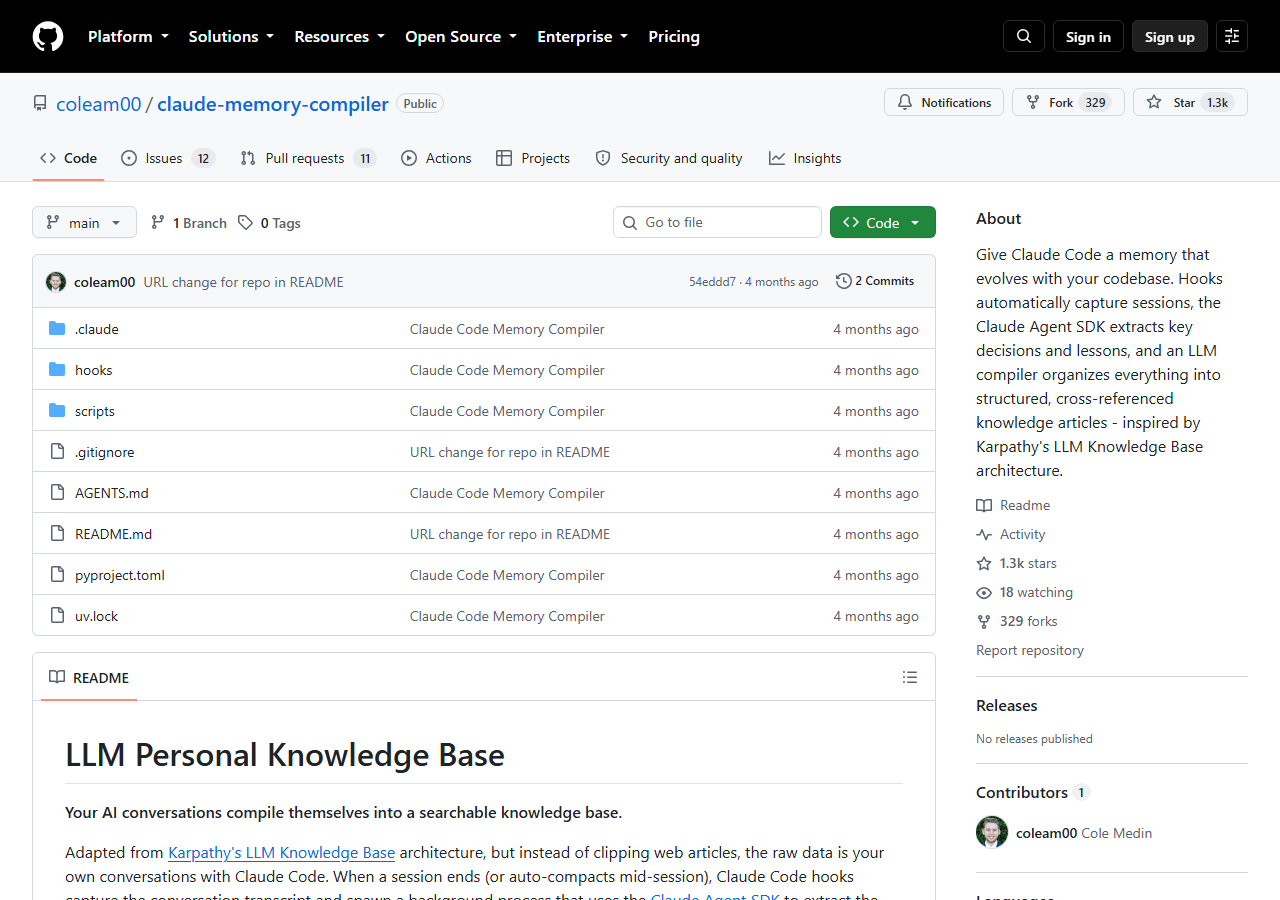Open the uv.lock file
The width and height of the screenshot is (1280, 900).
coord(96,616)
